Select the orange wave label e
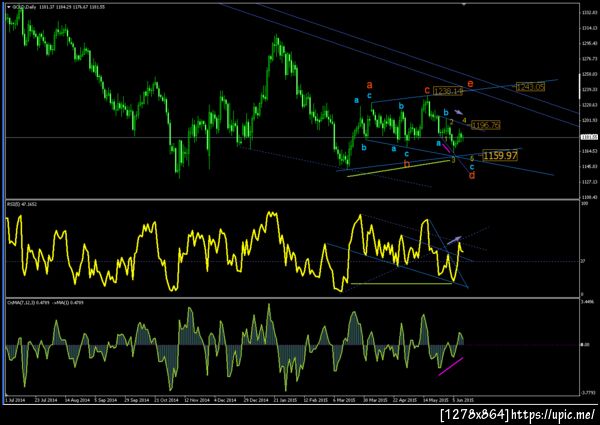The image size is (600, 425). point(470,84)
